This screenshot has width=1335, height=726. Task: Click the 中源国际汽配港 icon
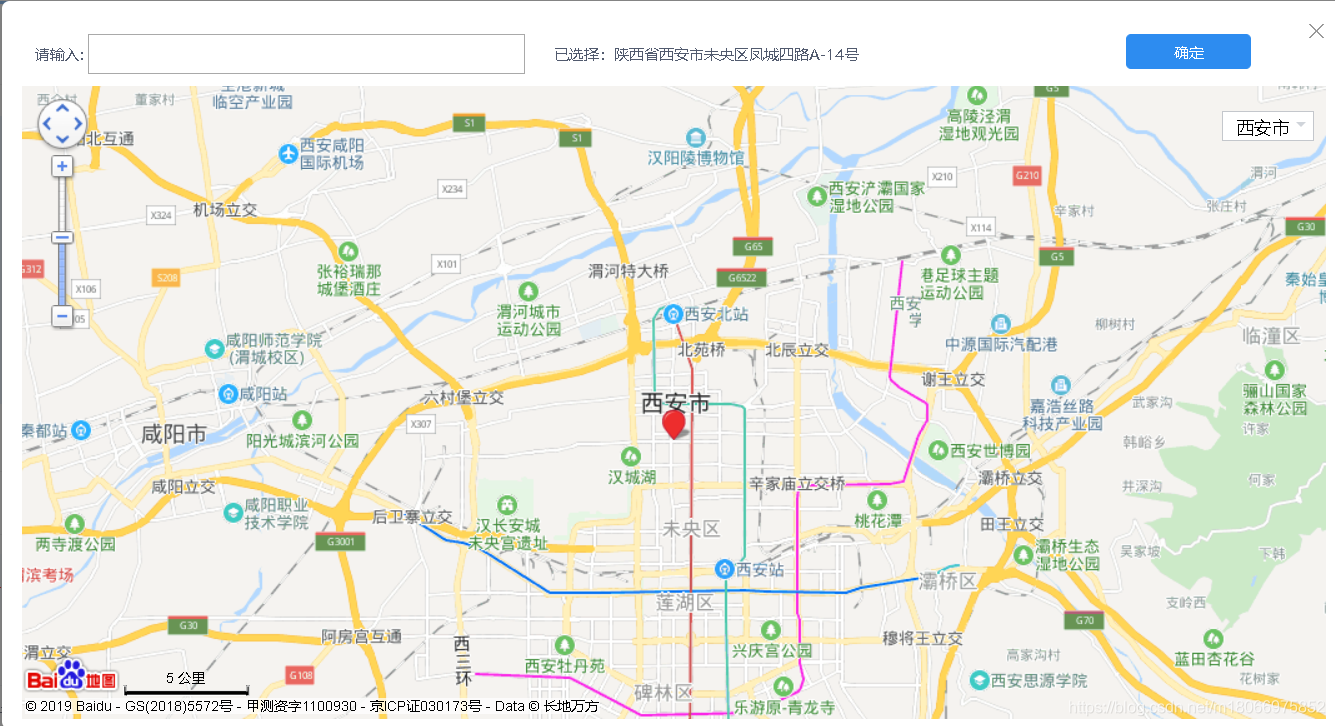coord(1000,324)
